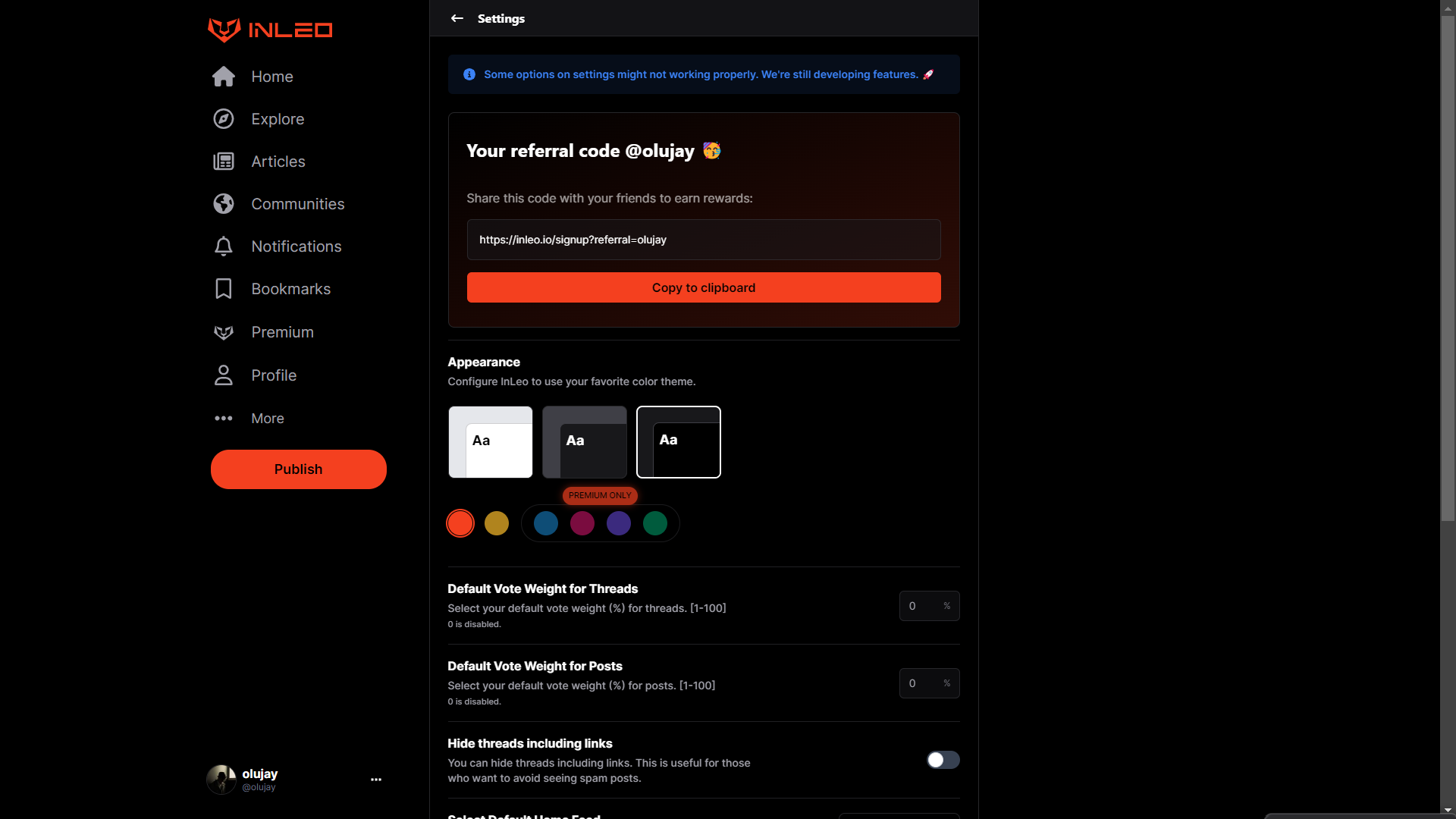Click the Bookmarks ribbon icon

coord(224,289)
